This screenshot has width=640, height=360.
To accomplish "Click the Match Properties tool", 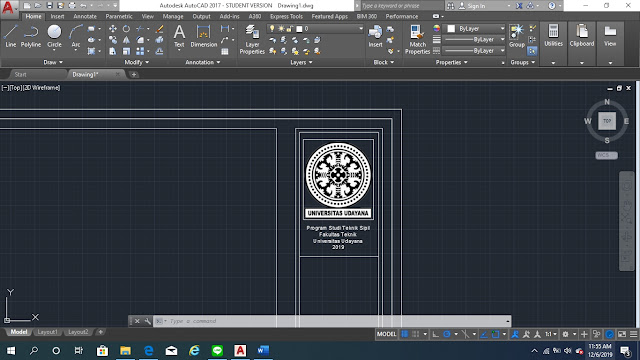I will point(417,39).
